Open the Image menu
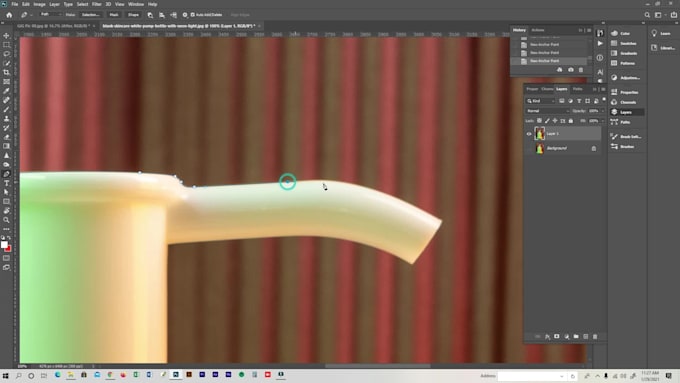The image size is (680, 383). [39, 4]
